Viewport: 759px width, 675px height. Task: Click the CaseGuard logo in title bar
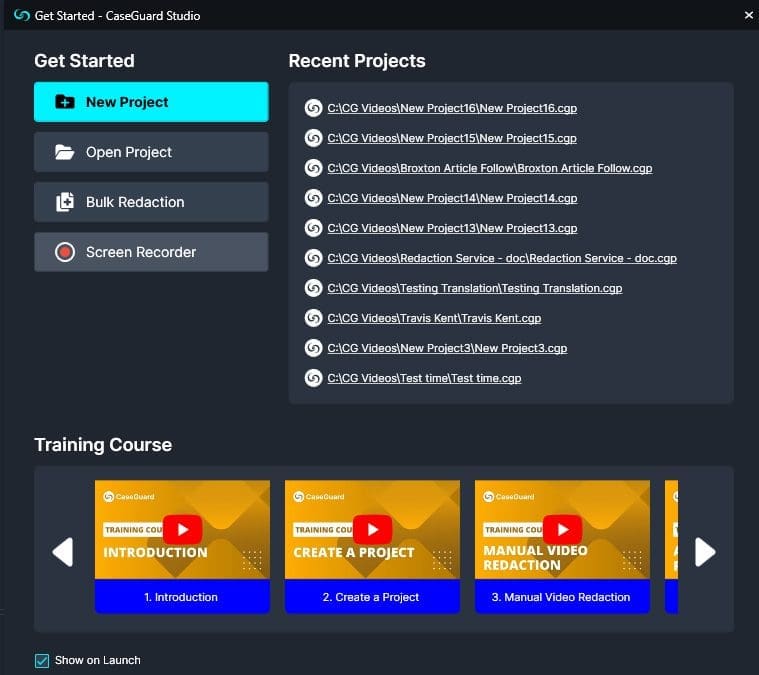[22, 15]
